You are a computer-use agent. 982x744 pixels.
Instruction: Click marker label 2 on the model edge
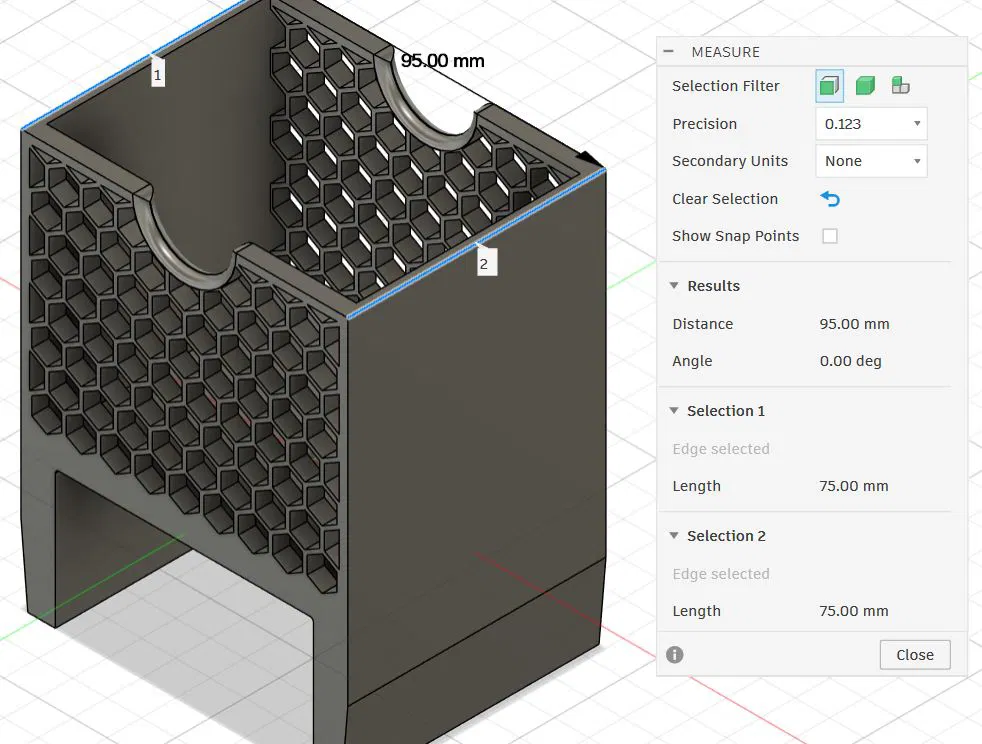coord(485,263)
